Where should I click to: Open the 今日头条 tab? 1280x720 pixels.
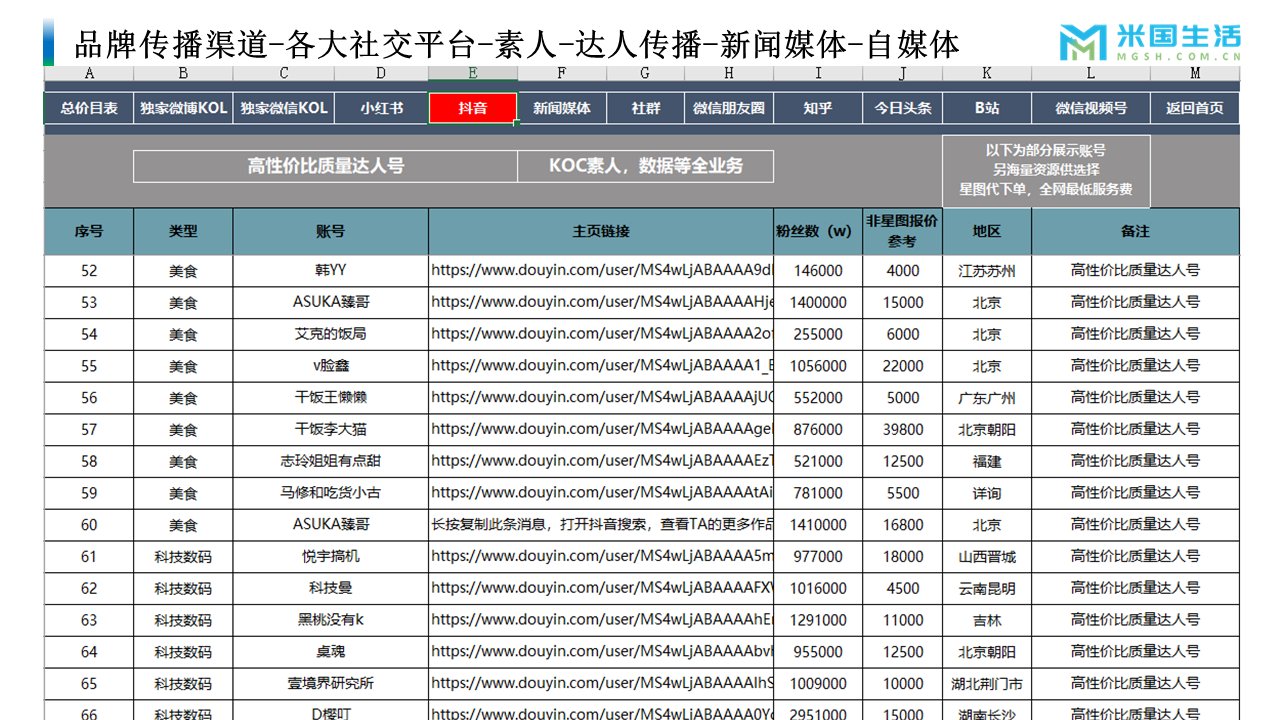point(902,108)
